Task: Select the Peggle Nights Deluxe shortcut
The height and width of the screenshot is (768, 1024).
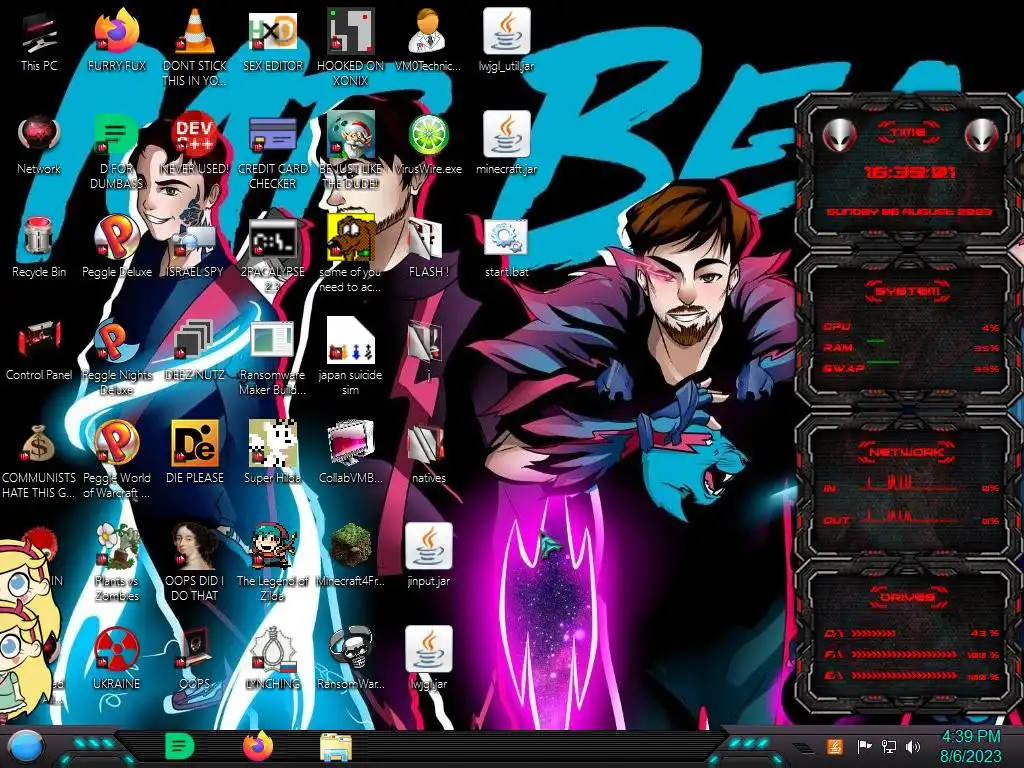Action: point(117,358)
